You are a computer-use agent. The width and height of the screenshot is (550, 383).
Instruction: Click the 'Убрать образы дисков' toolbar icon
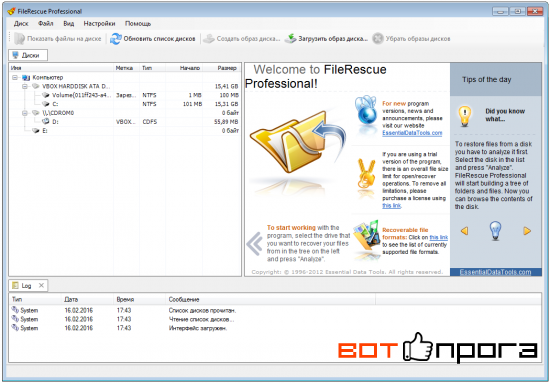tap(378, 39)
